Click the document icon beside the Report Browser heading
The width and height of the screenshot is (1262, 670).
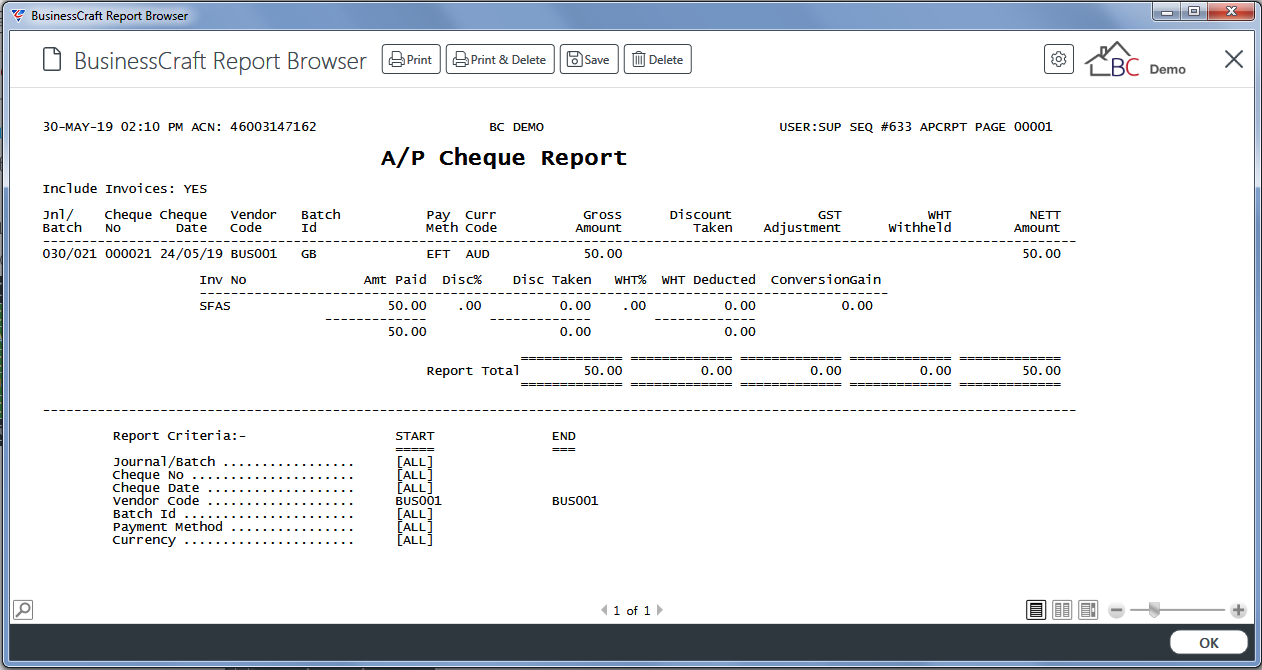point(52,60)
